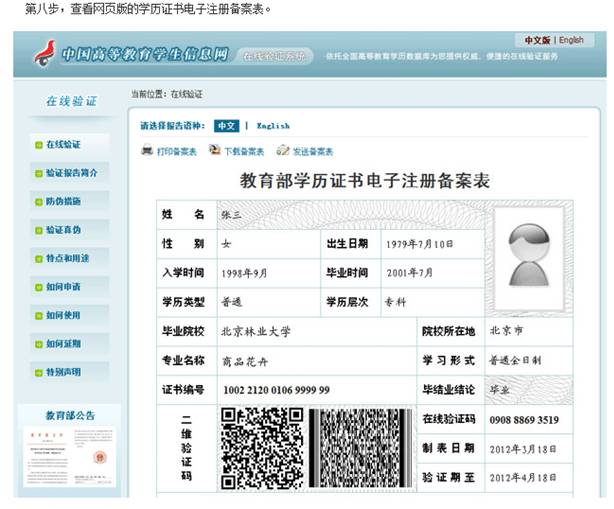This screenshot has width=614, height=509.
Task: Click school name 北京林业大学
Action: tap(256, 332)
